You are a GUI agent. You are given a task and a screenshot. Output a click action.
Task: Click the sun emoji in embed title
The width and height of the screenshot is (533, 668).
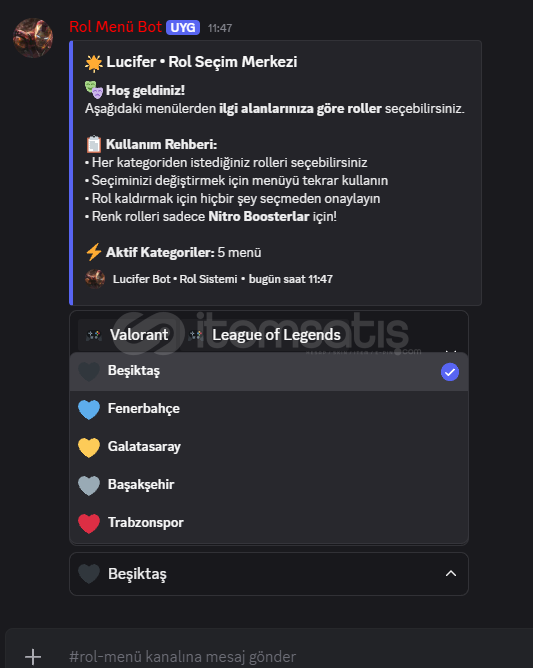tap(94, 63)
